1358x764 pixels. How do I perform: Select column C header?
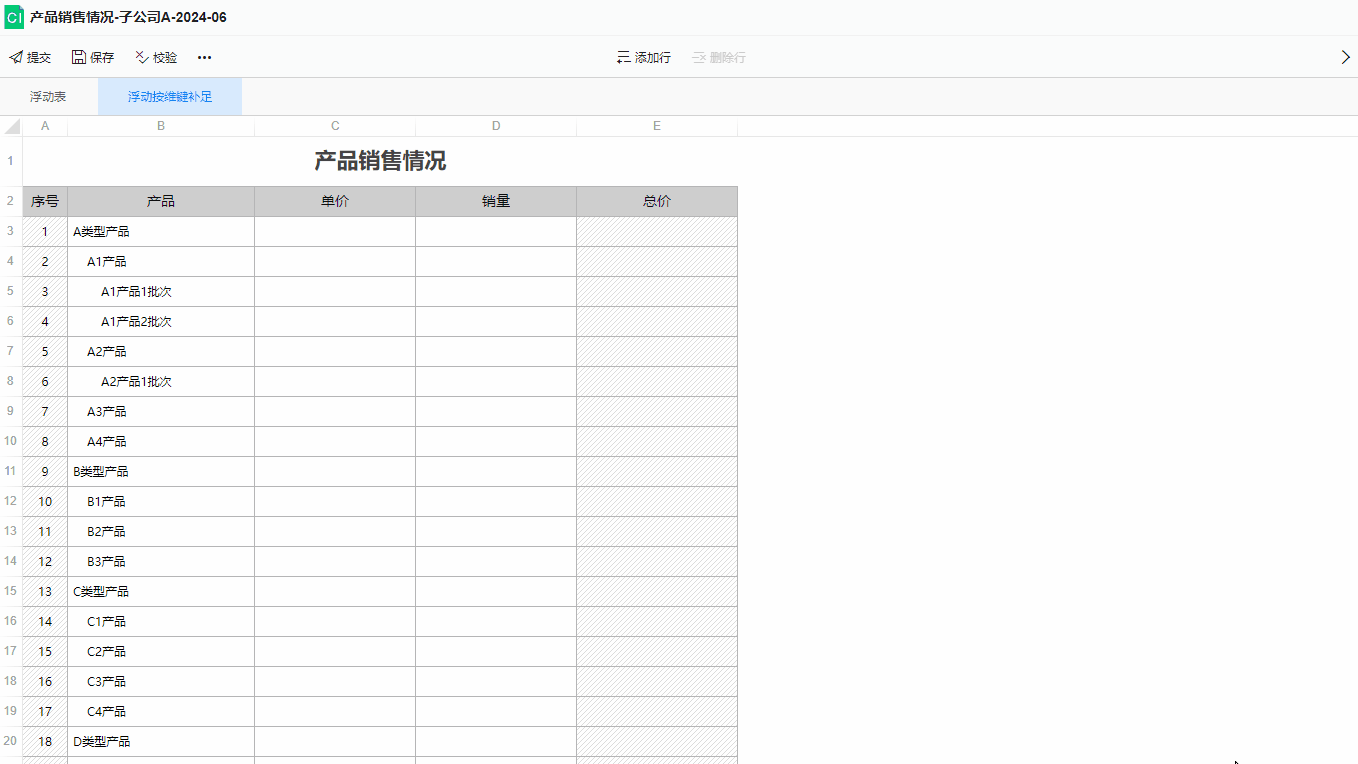(x=335, y=126)
